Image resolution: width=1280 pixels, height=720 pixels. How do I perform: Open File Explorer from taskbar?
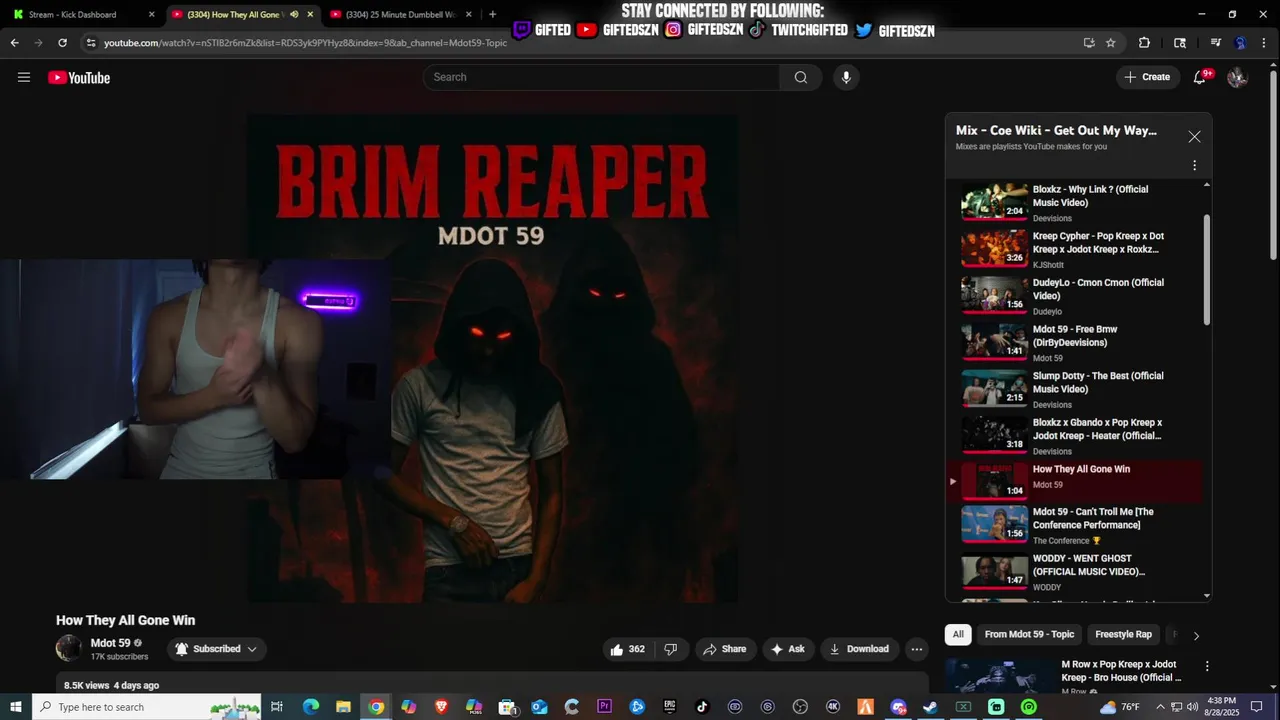(x=343, y=707)
